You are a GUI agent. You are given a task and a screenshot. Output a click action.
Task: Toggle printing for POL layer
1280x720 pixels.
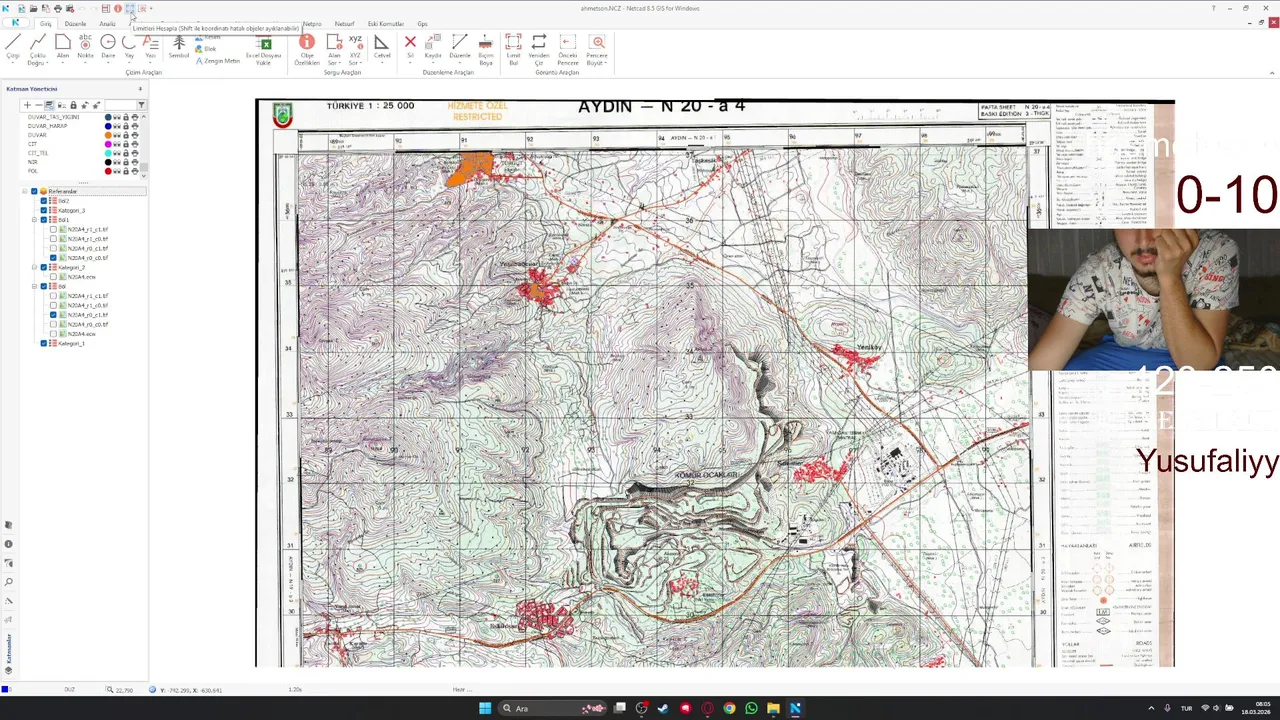coord(135,171)
